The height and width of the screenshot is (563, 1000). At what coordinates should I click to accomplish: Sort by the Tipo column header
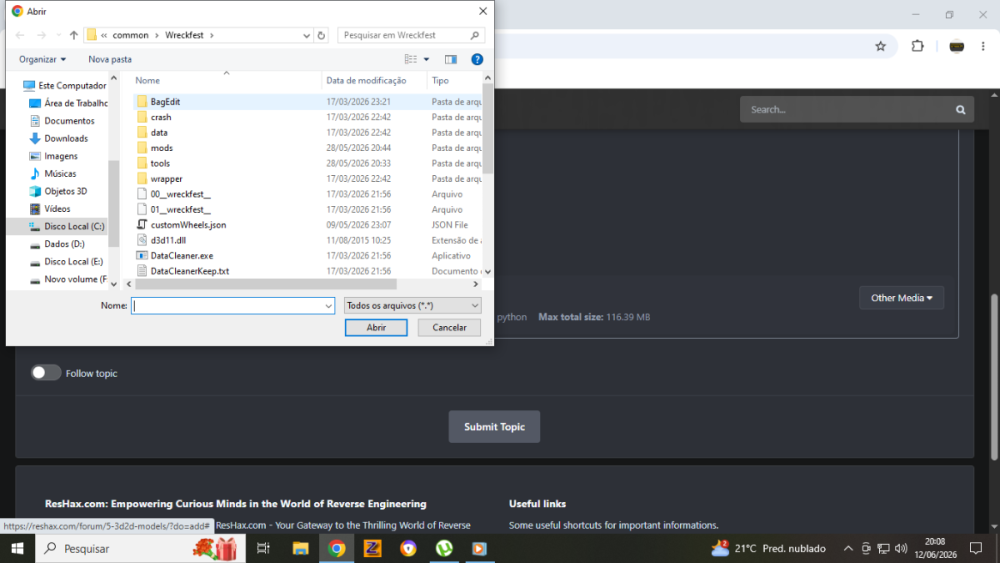(440, 80)
